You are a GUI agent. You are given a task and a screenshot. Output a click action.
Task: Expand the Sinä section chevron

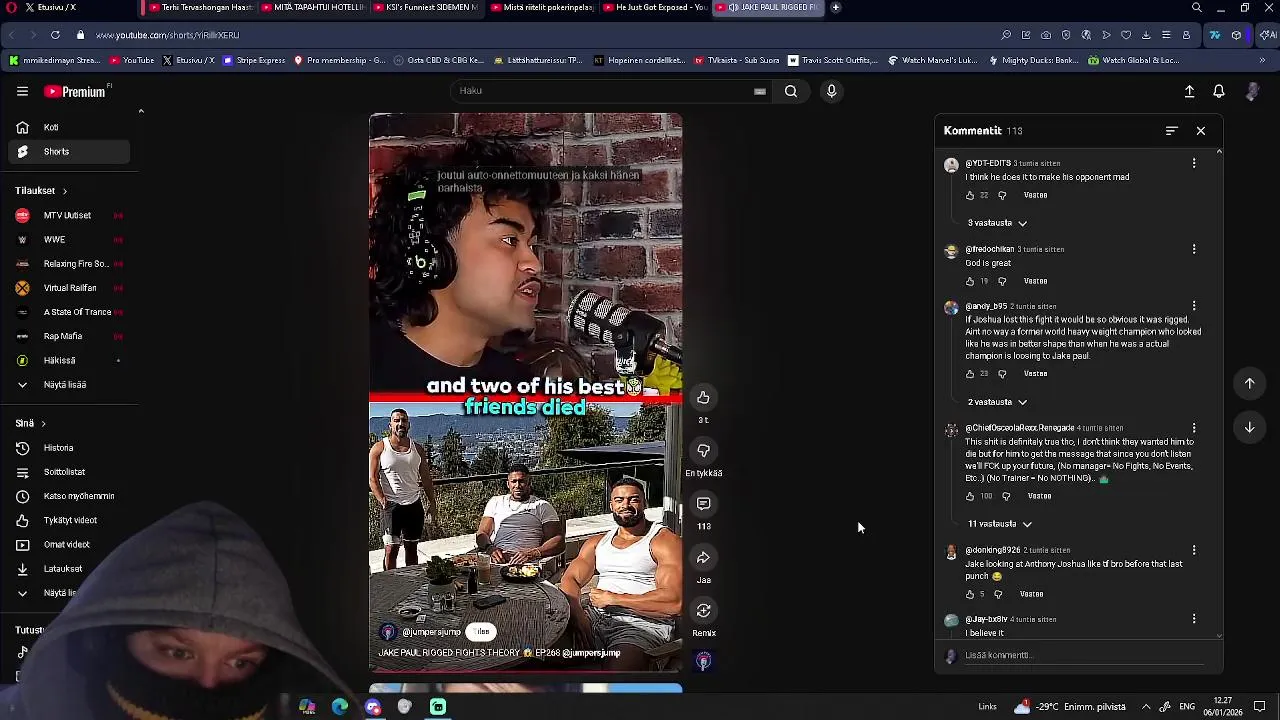point(43,424)
